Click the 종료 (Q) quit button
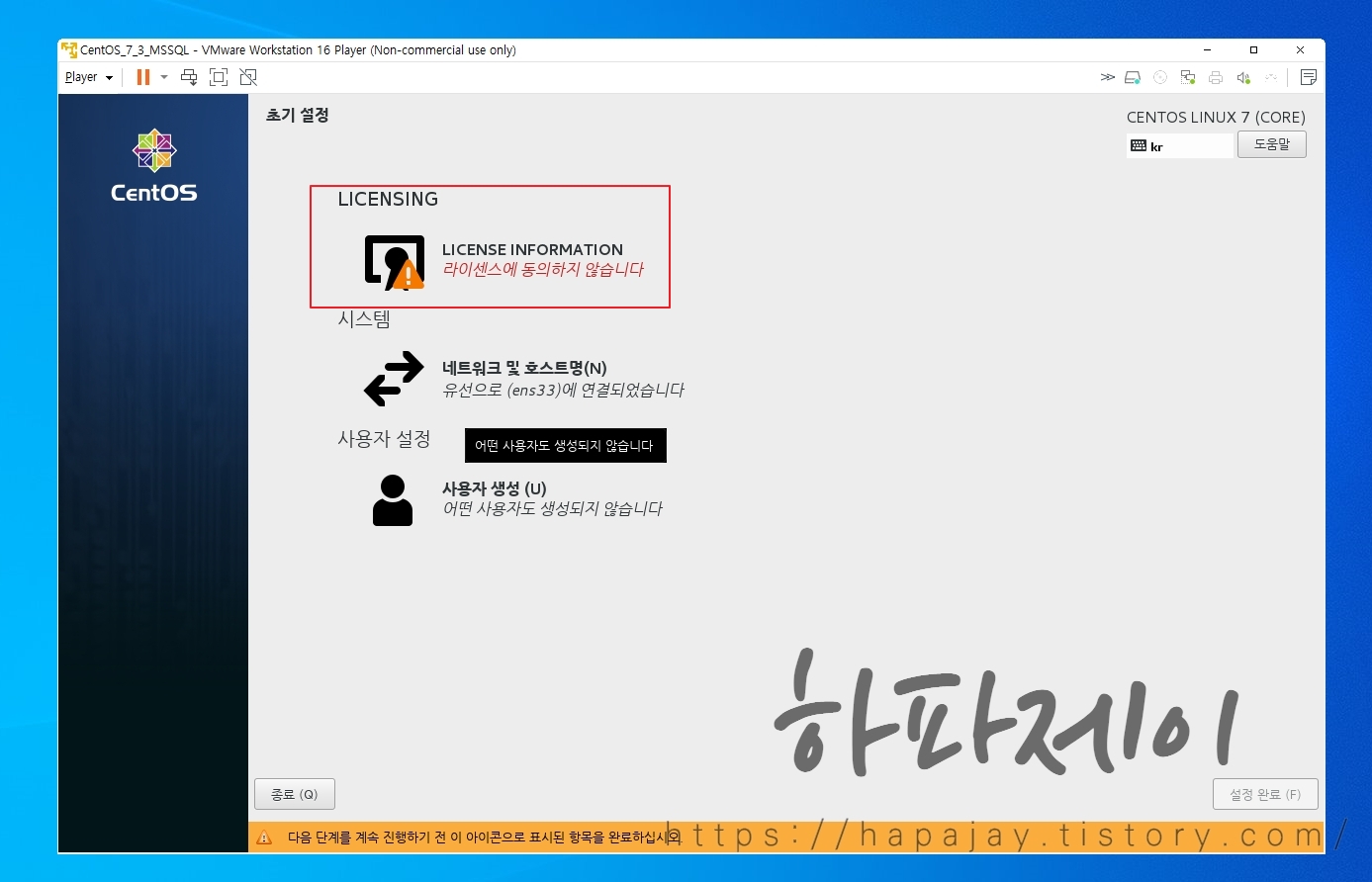The width and height of the screenshot is (1372, 882). pos(295,794)
